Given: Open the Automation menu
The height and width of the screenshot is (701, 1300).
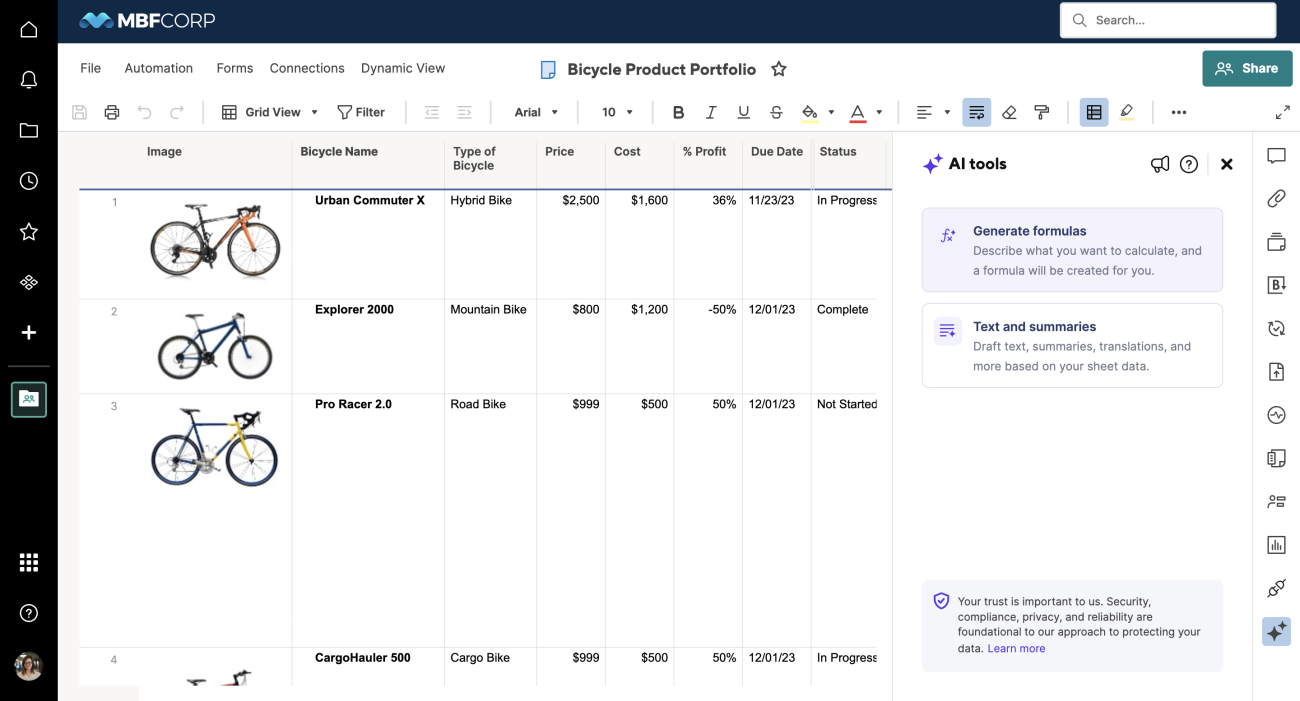Looking at the screenshot, I should [x=158, y=68].
